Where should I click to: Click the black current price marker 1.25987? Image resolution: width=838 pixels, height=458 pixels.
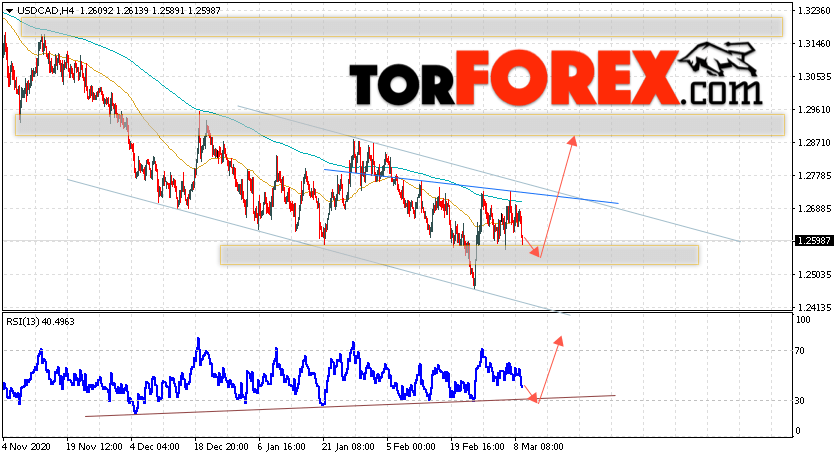click(814, 241)
